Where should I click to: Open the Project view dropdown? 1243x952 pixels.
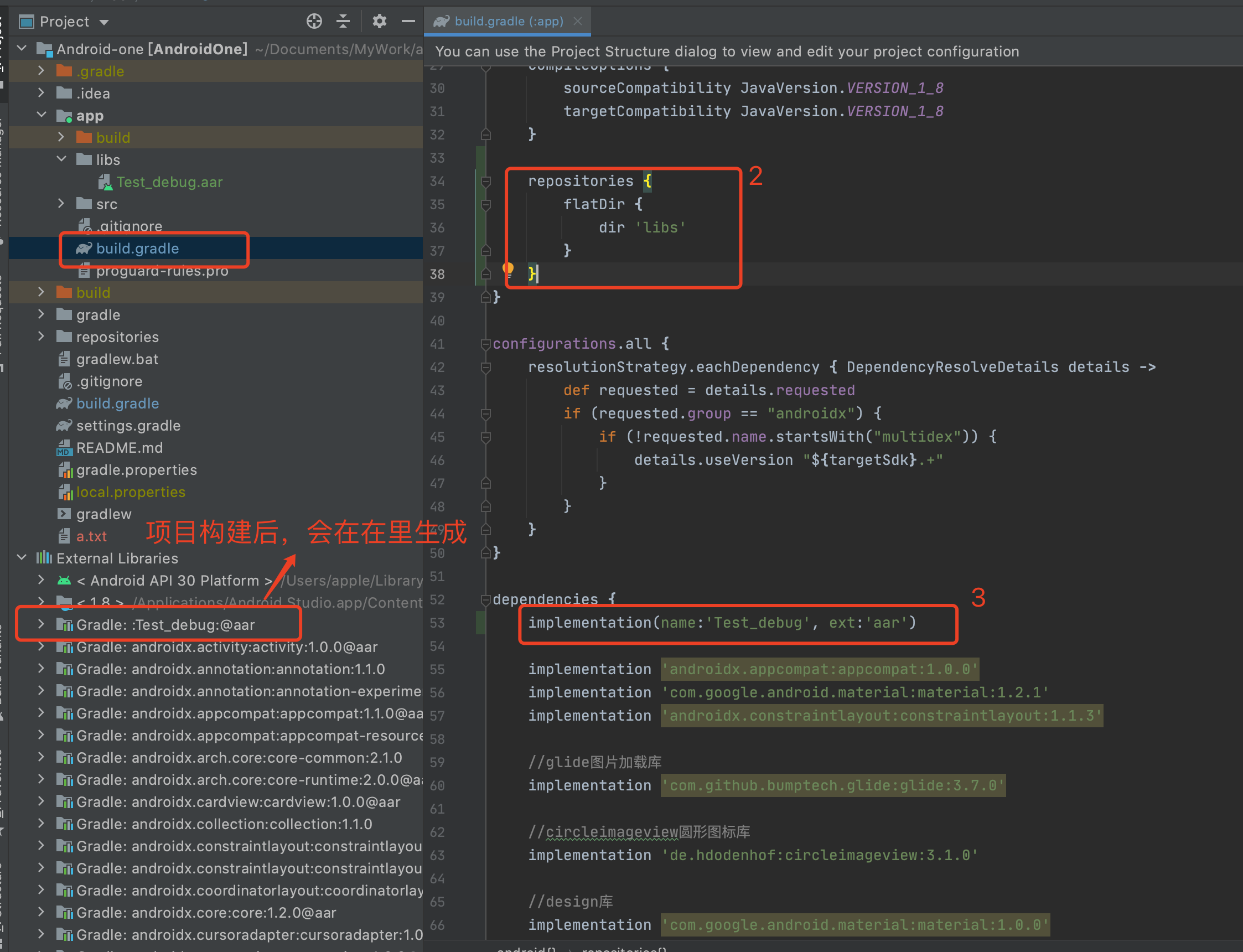[x=104, y=22]
